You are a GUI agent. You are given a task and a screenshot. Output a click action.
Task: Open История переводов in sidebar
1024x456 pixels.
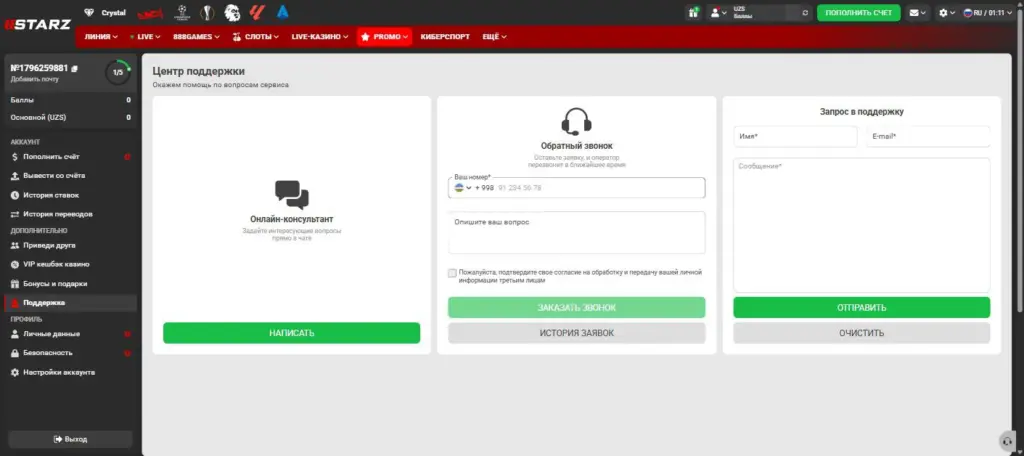70,214
